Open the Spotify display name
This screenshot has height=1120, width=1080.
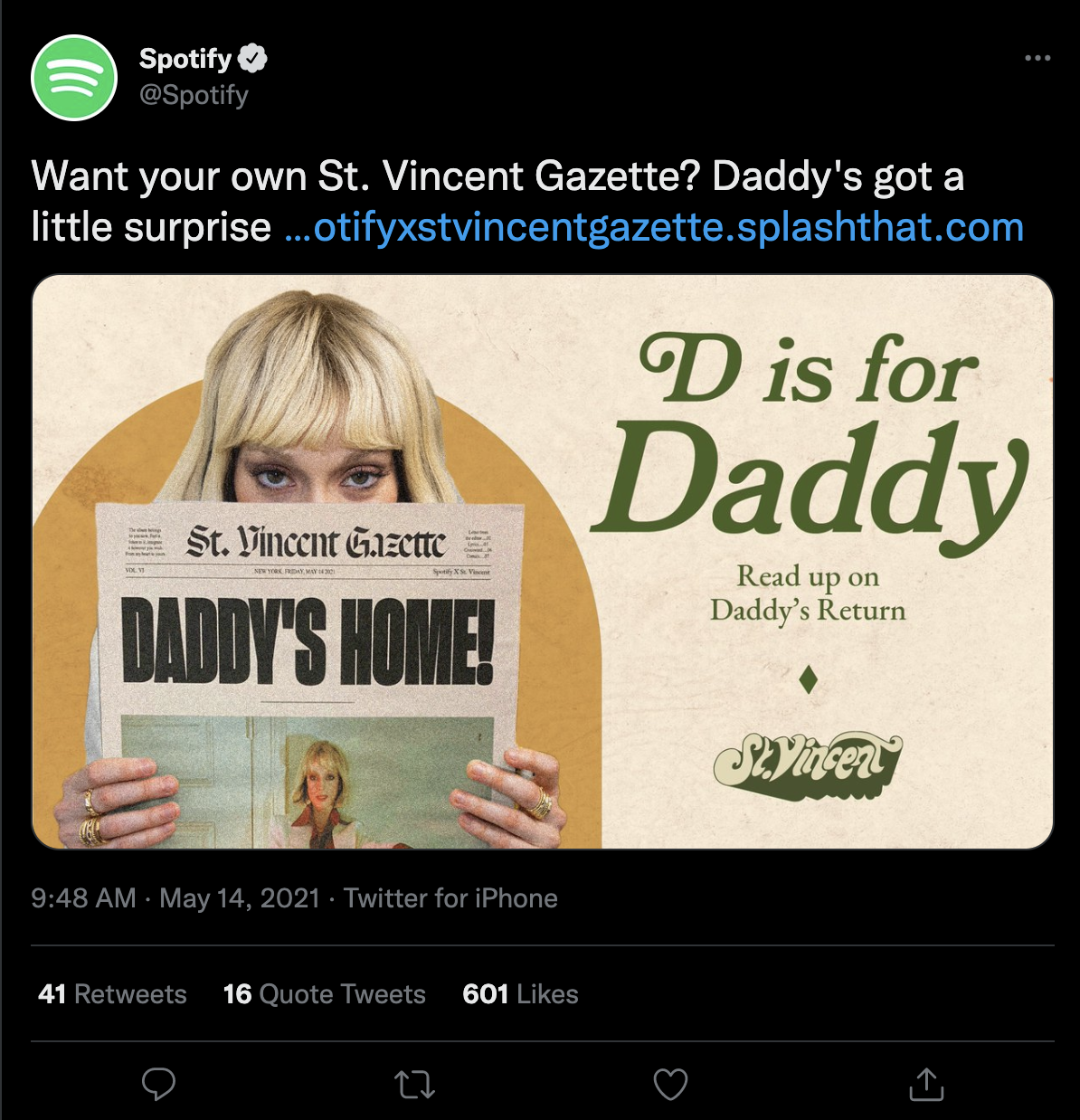pyautogui.click(x=185, y=59)
